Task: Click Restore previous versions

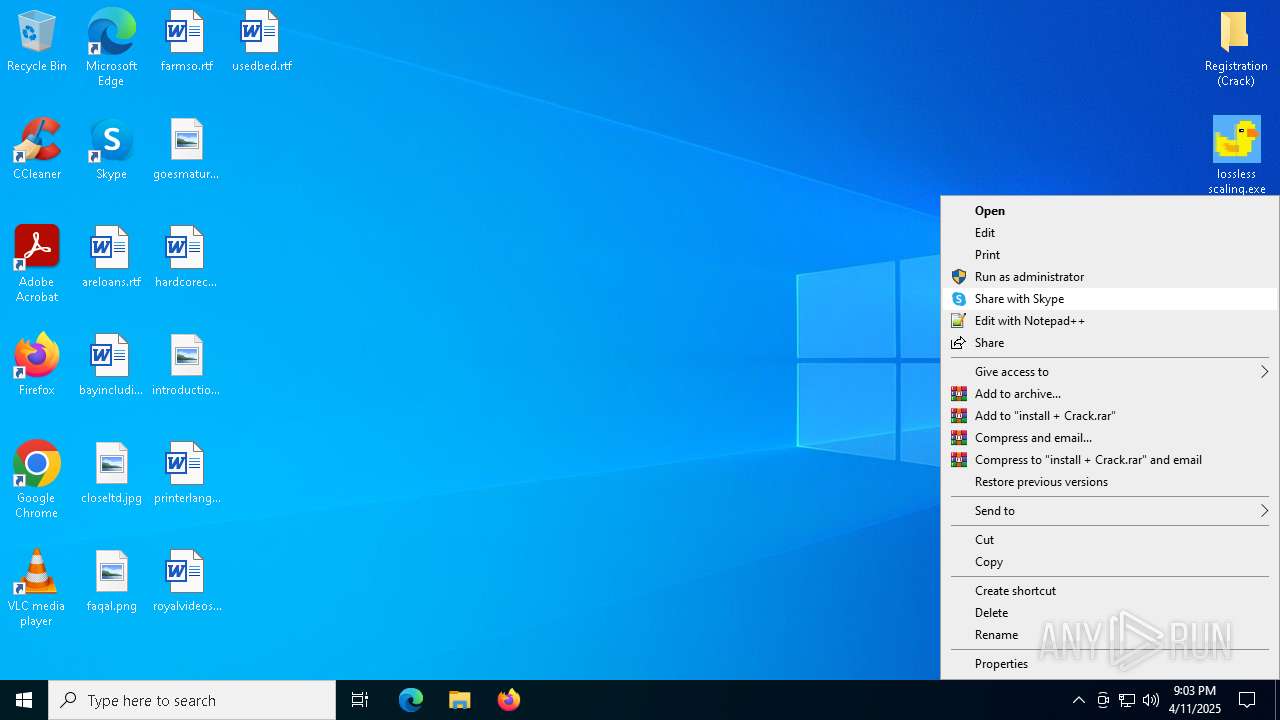Action: point(1110,482)
